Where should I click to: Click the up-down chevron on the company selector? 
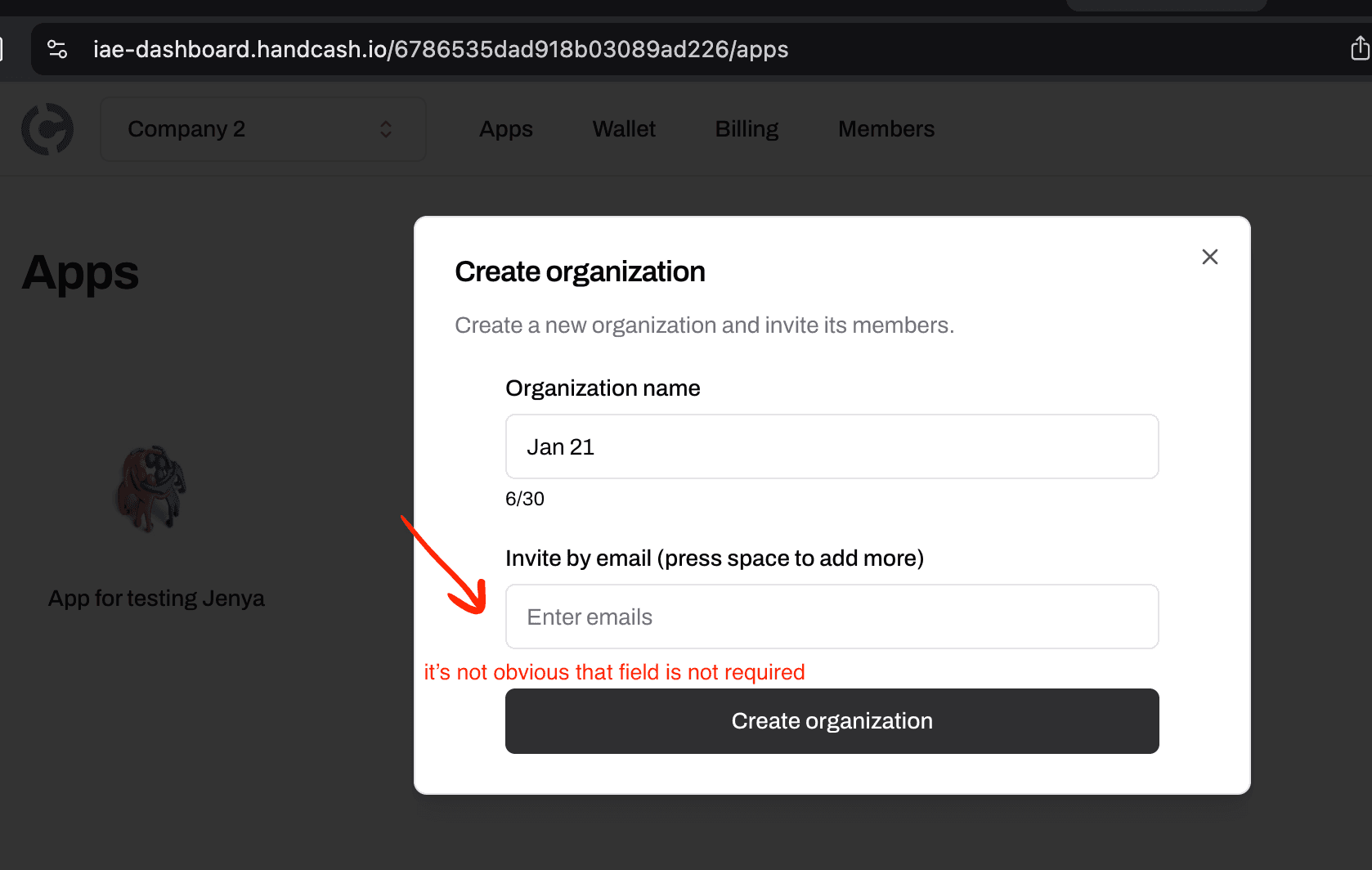pyautogui.click(x=385, y=128)
